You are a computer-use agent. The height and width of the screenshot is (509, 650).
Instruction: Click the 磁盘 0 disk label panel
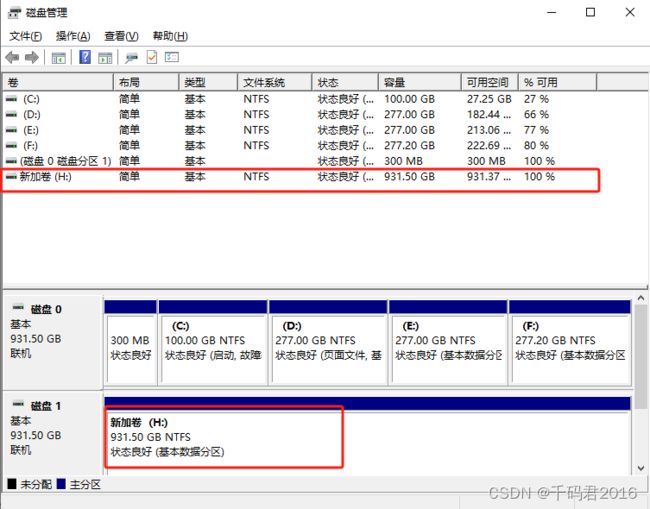[53, 342]
